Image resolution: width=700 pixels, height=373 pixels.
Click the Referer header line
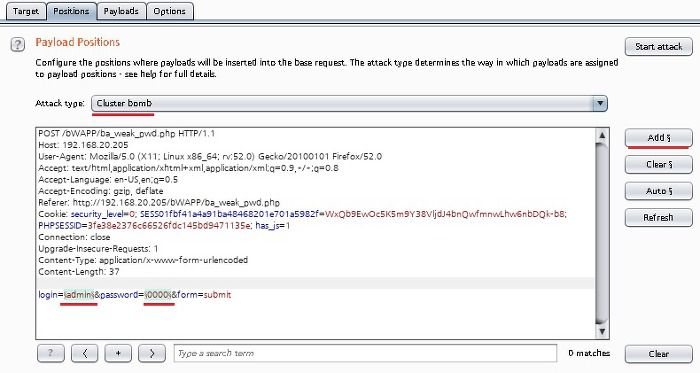click(x=159, y=203)
